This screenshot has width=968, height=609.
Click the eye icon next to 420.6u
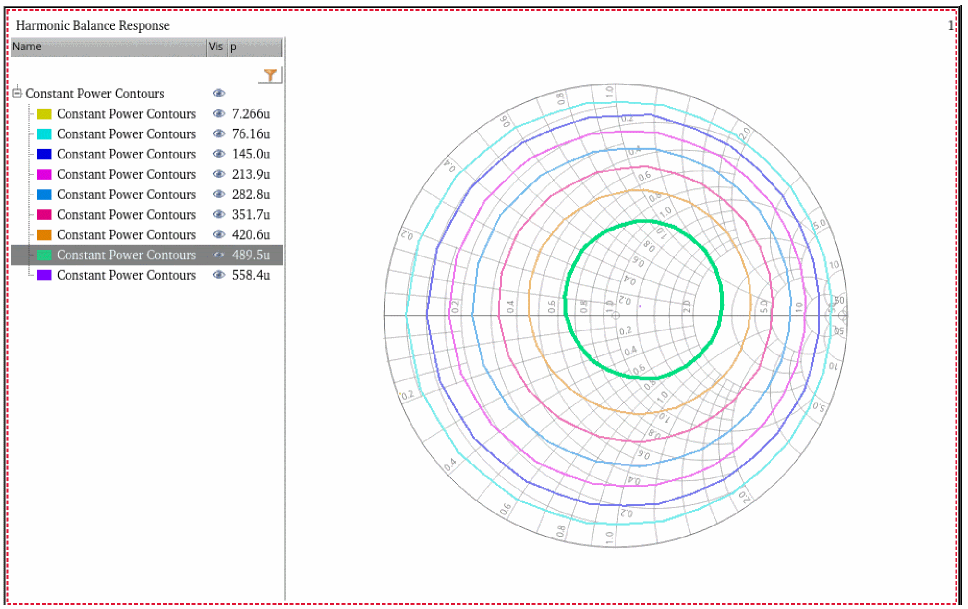pos(219,234)
